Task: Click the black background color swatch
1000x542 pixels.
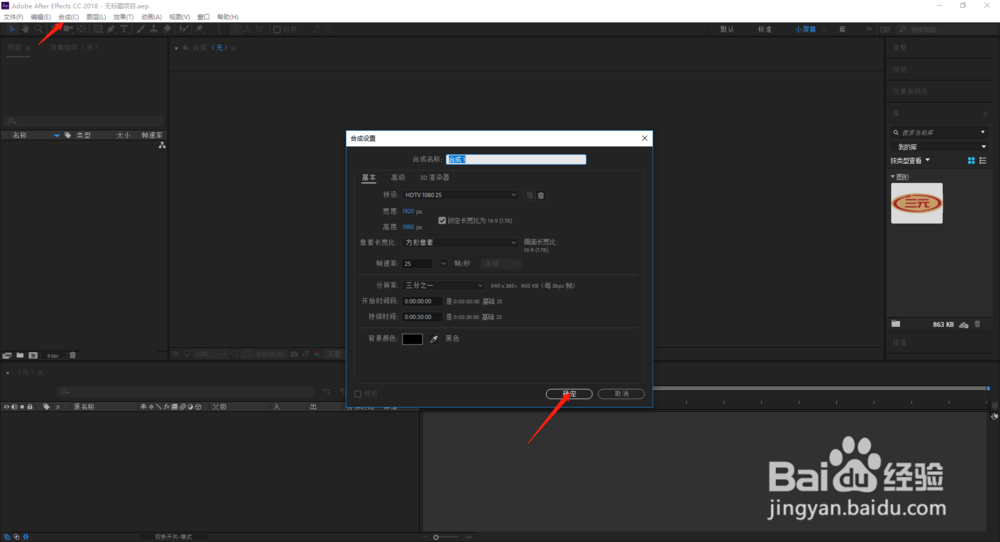Action: 413,339
